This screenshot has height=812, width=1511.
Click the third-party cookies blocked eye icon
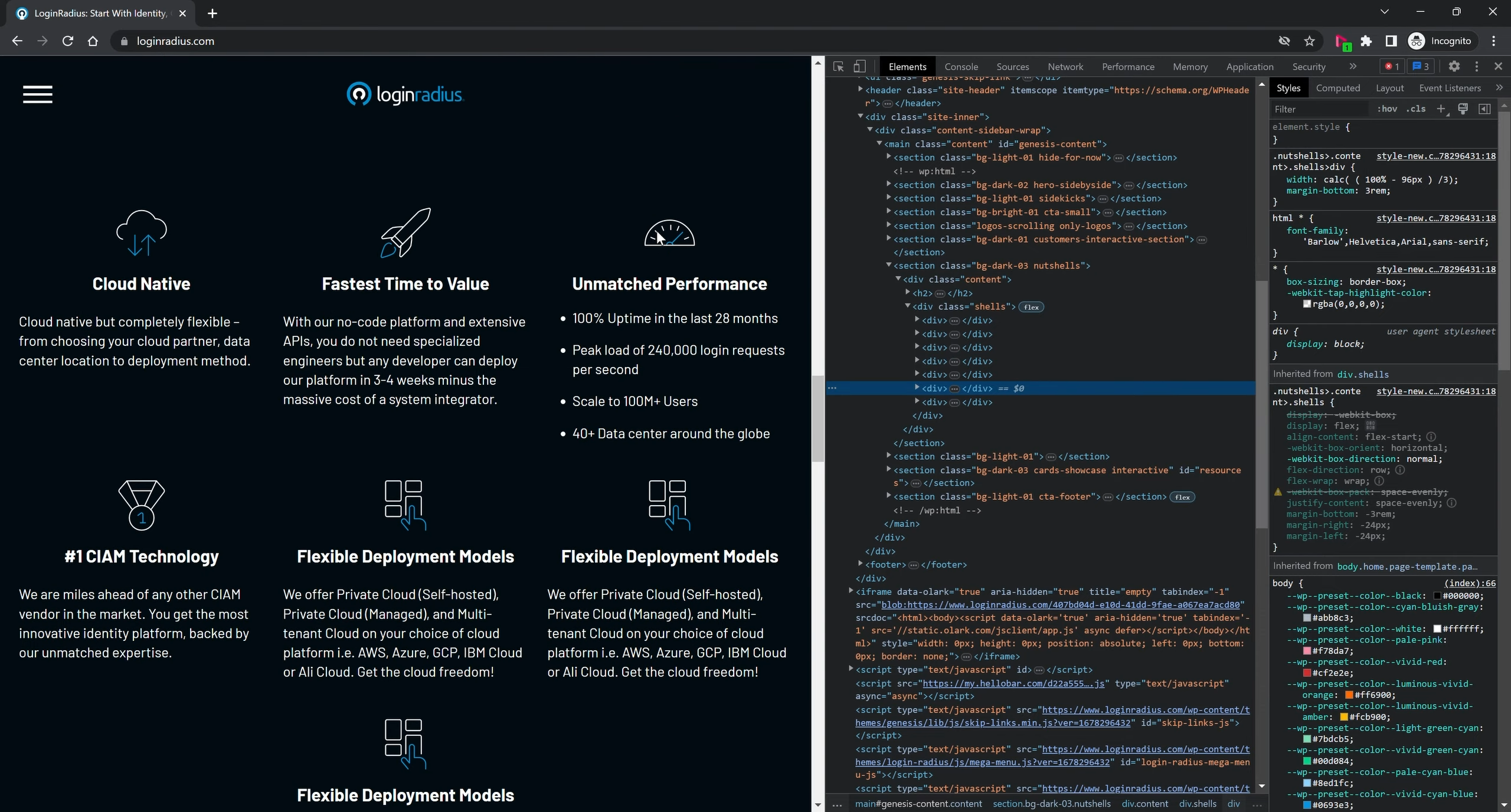tap(1284, 41)
